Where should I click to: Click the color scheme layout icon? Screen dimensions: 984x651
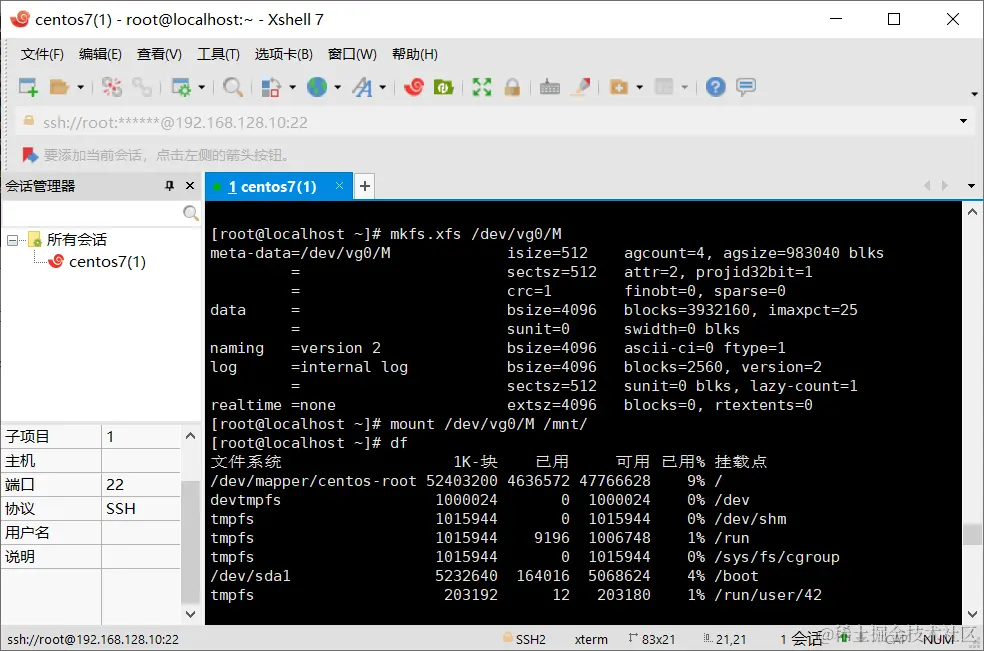click(x=270, y=87)
